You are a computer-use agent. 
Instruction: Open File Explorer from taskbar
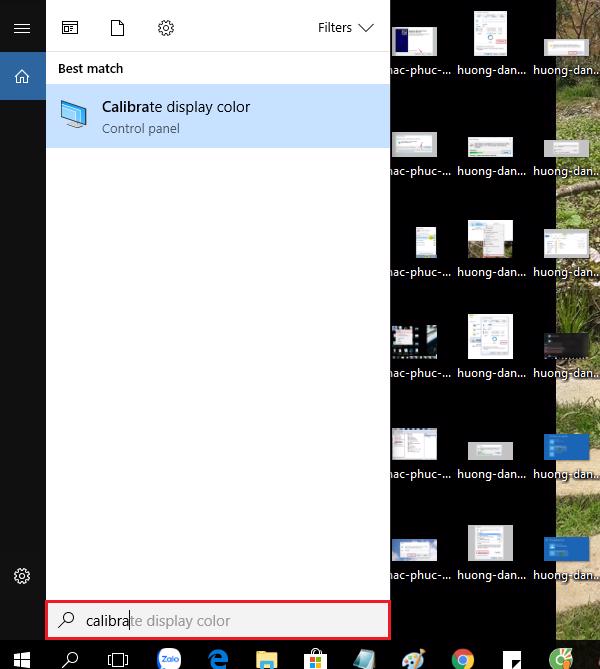tap(266, 658)
